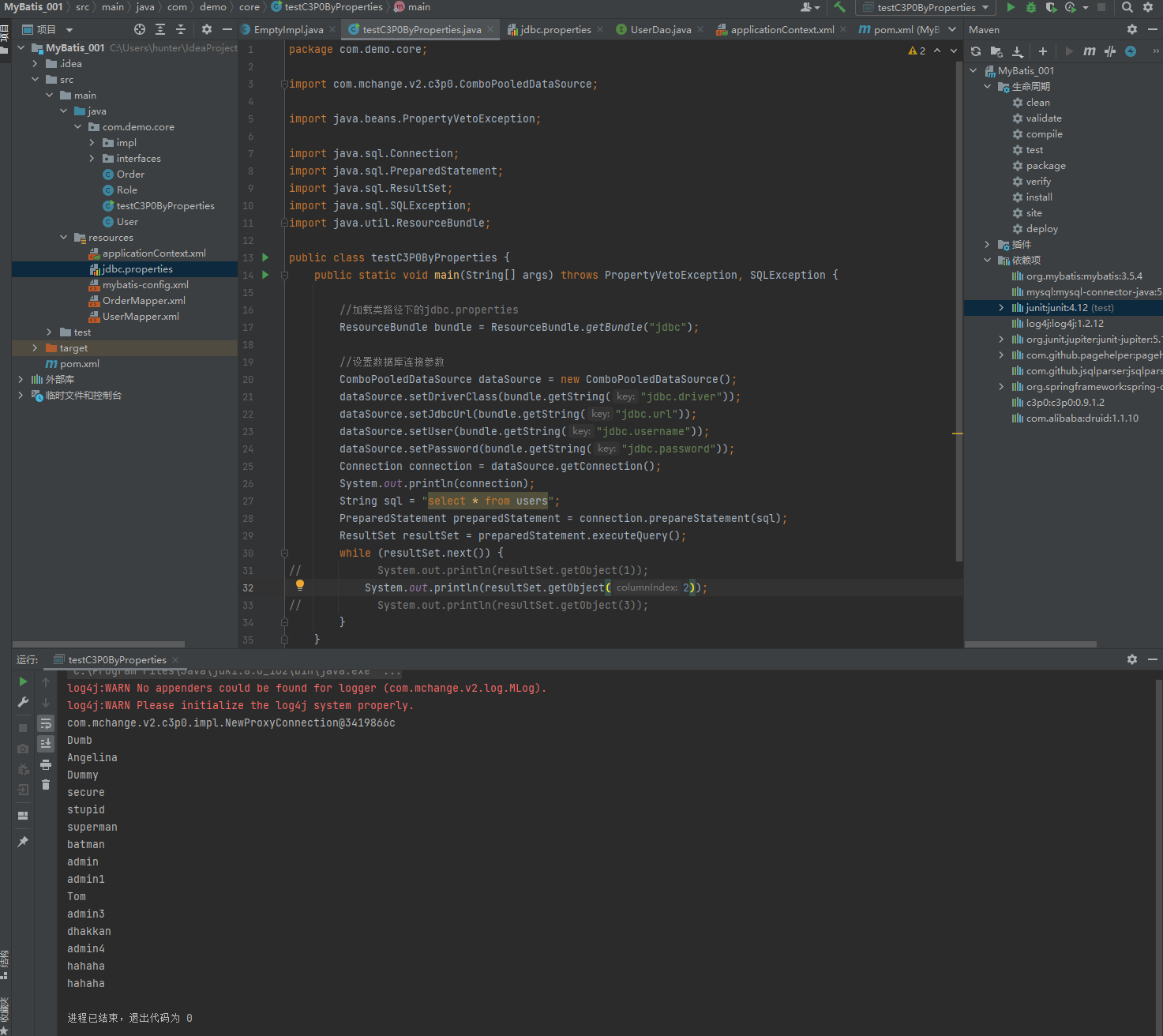The height and width of the screenshot is (1036, 1163).
Task: Rerun testC3P0ByProperties from the run panel
Action: pos(23,681)
